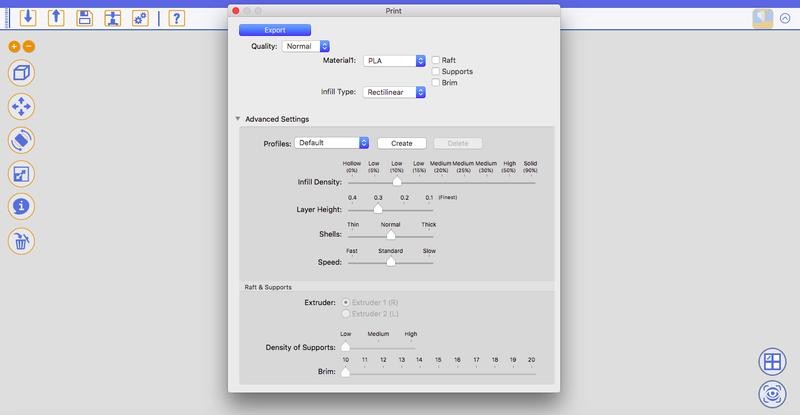Click the Delete trash bin icon

22,241
